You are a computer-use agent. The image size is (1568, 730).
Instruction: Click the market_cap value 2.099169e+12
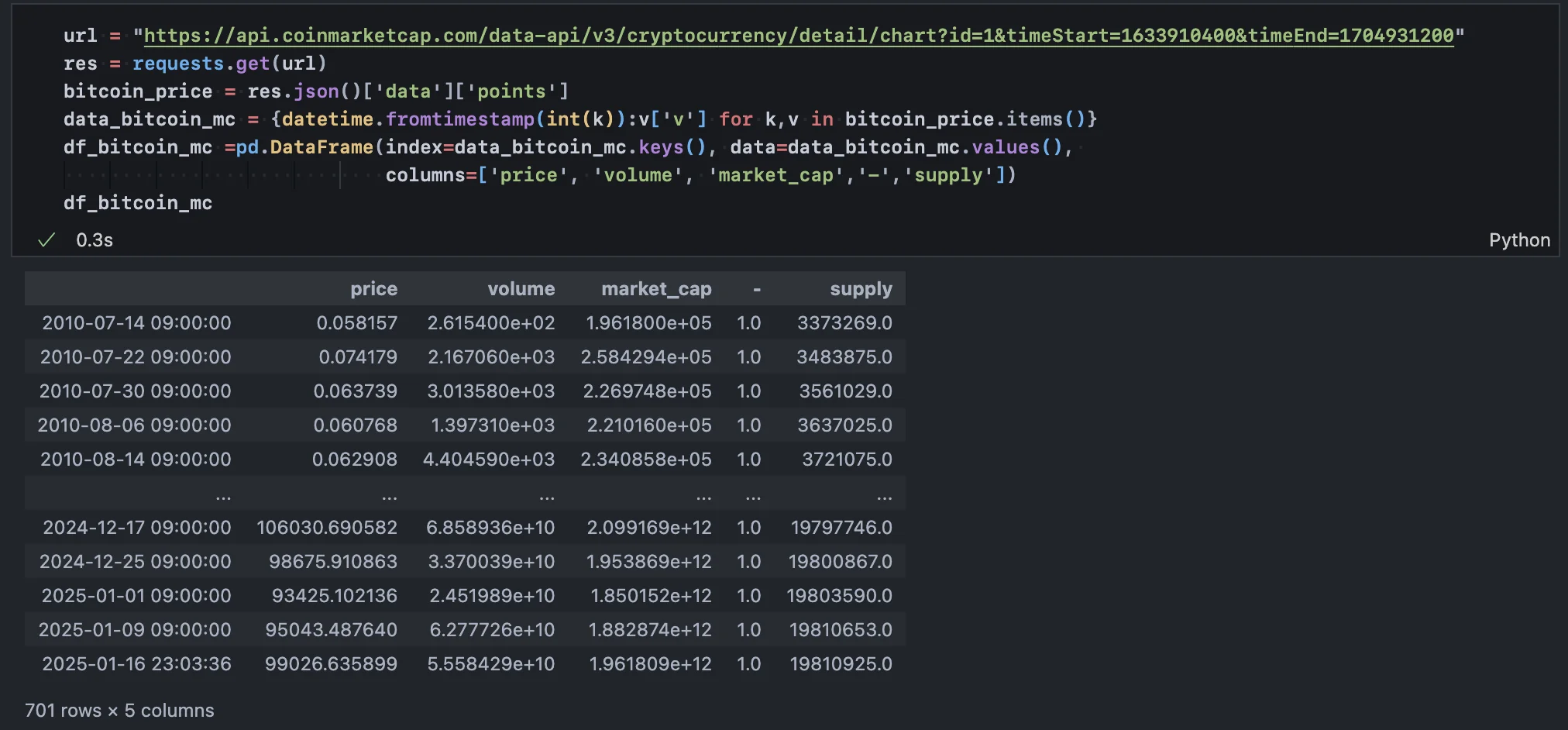(648, 528)
